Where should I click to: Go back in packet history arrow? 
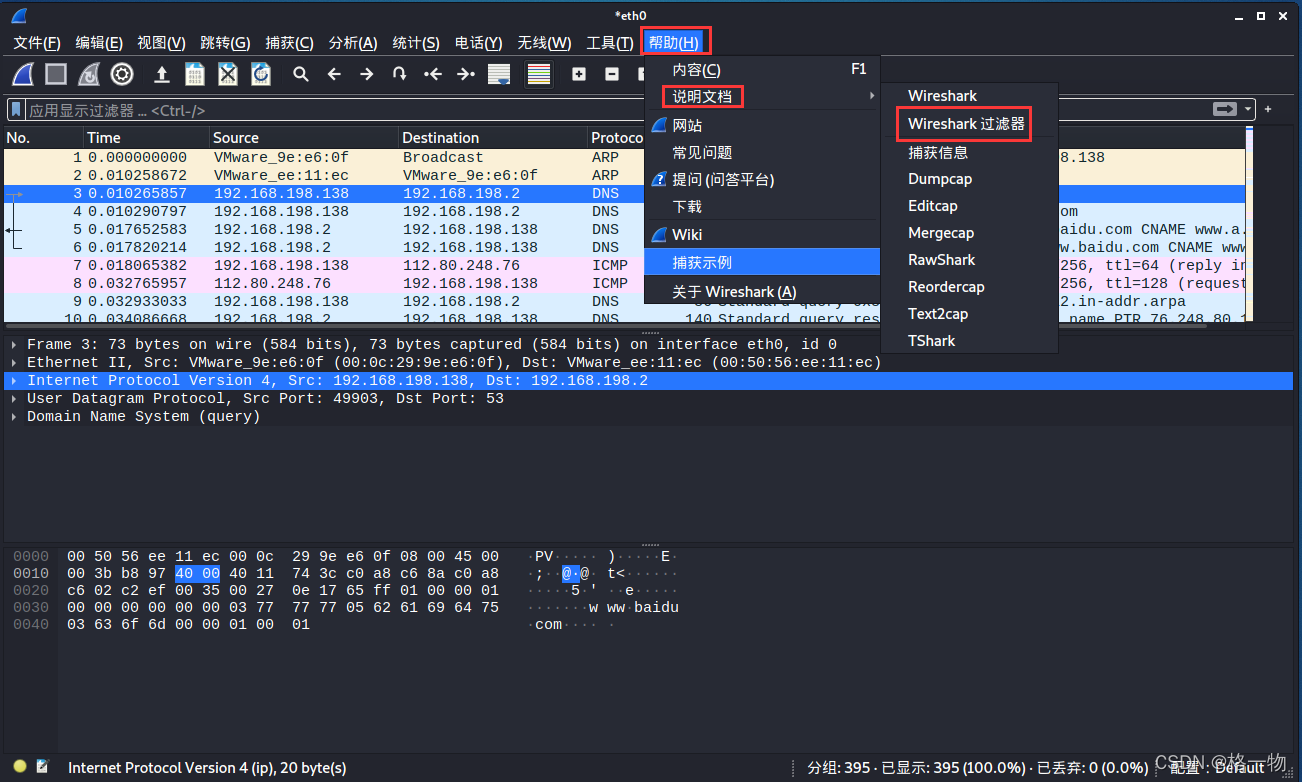click(x=334, y=74)
